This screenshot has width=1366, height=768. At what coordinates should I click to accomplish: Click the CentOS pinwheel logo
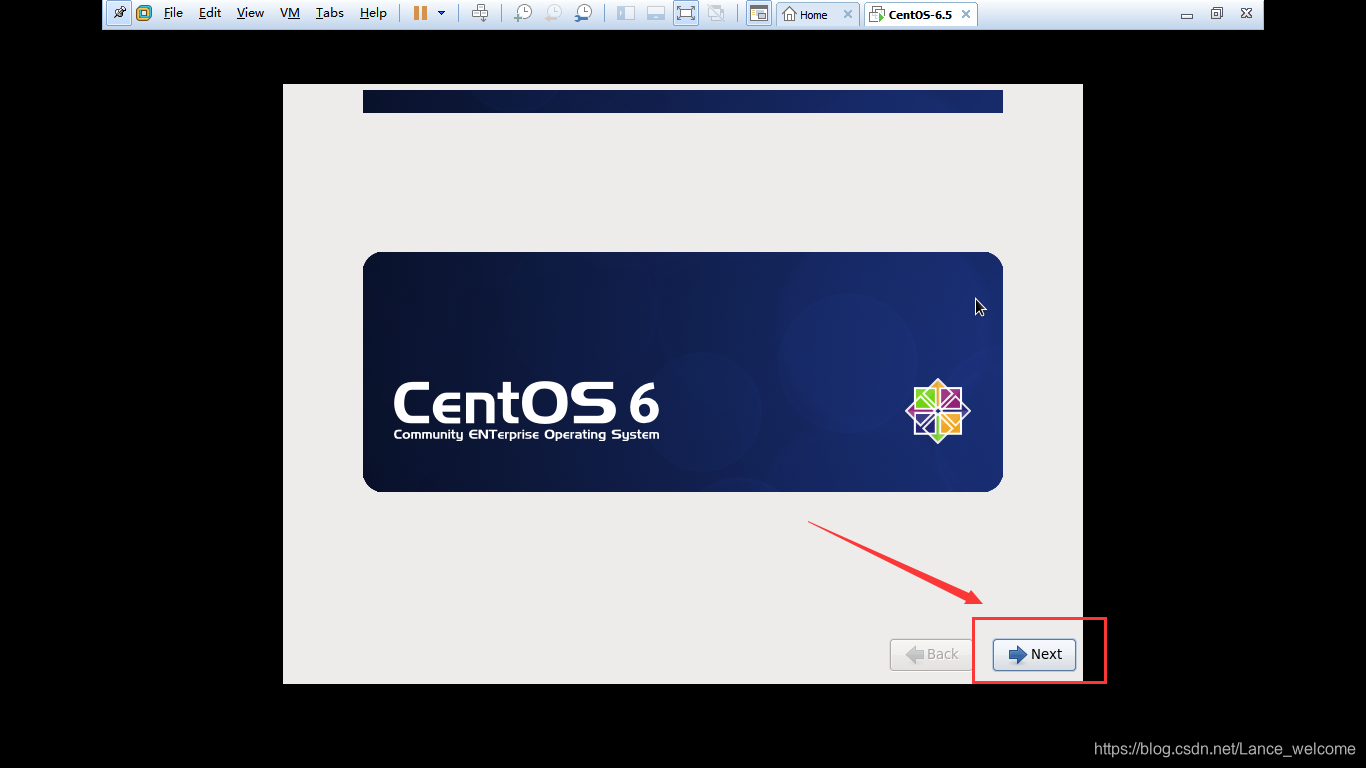pos(938,411)
